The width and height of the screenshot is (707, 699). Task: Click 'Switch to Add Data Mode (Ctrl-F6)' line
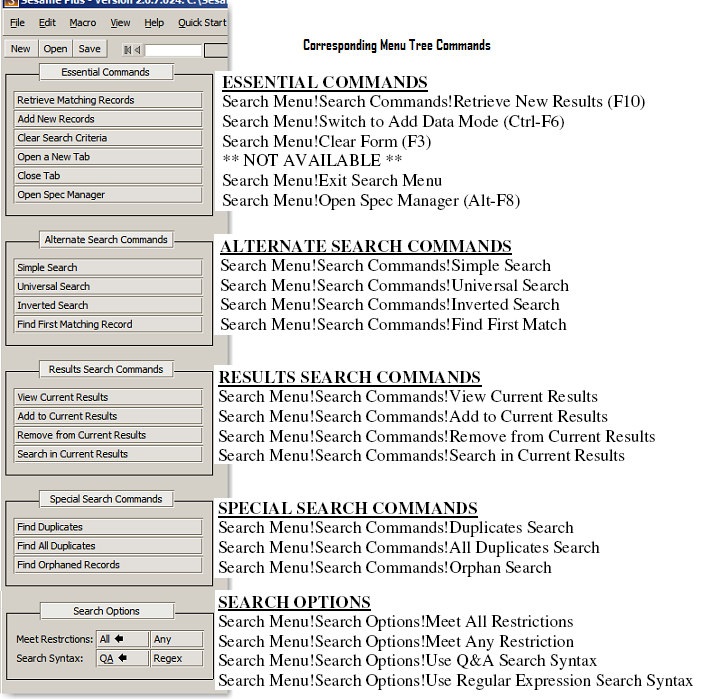coord(393,122)
